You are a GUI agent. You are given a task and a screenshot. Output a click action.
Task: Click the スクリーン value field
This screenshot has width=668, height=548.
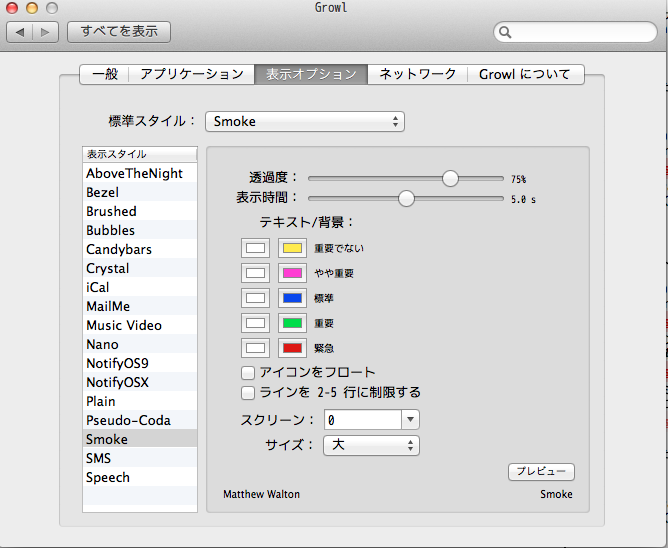click(x=363, y=420)
